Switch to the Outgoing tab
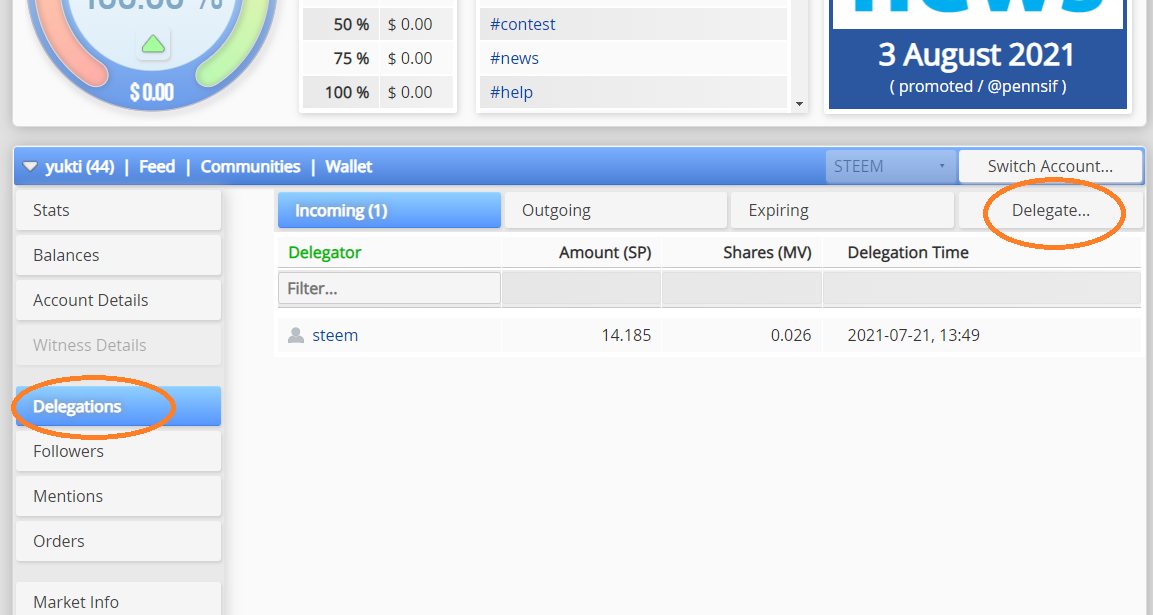Viewport: 1153px width, 615px height. (x=615, y=210)
